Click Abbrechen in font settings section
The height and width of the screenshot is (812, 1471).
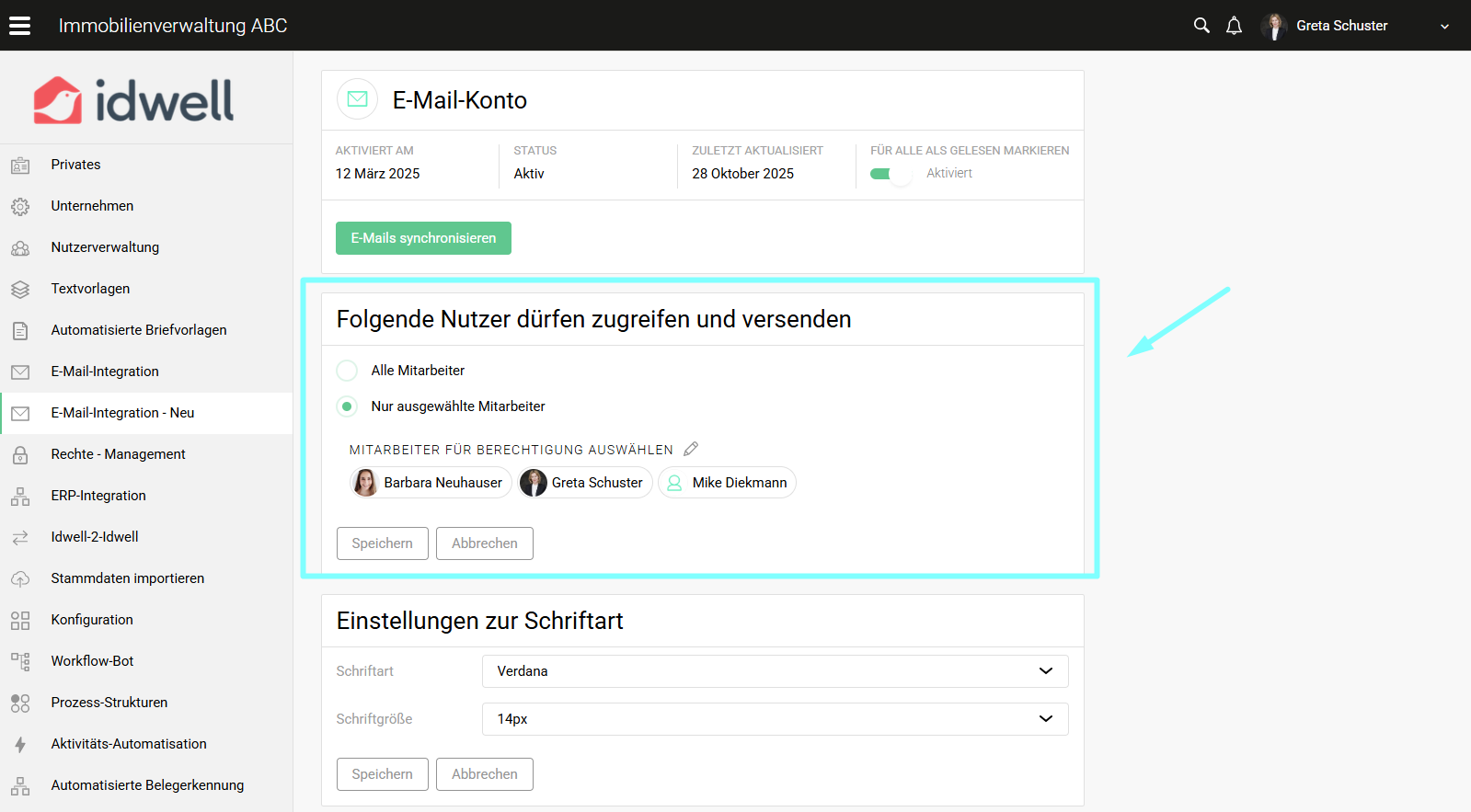(x=484, y=774)
